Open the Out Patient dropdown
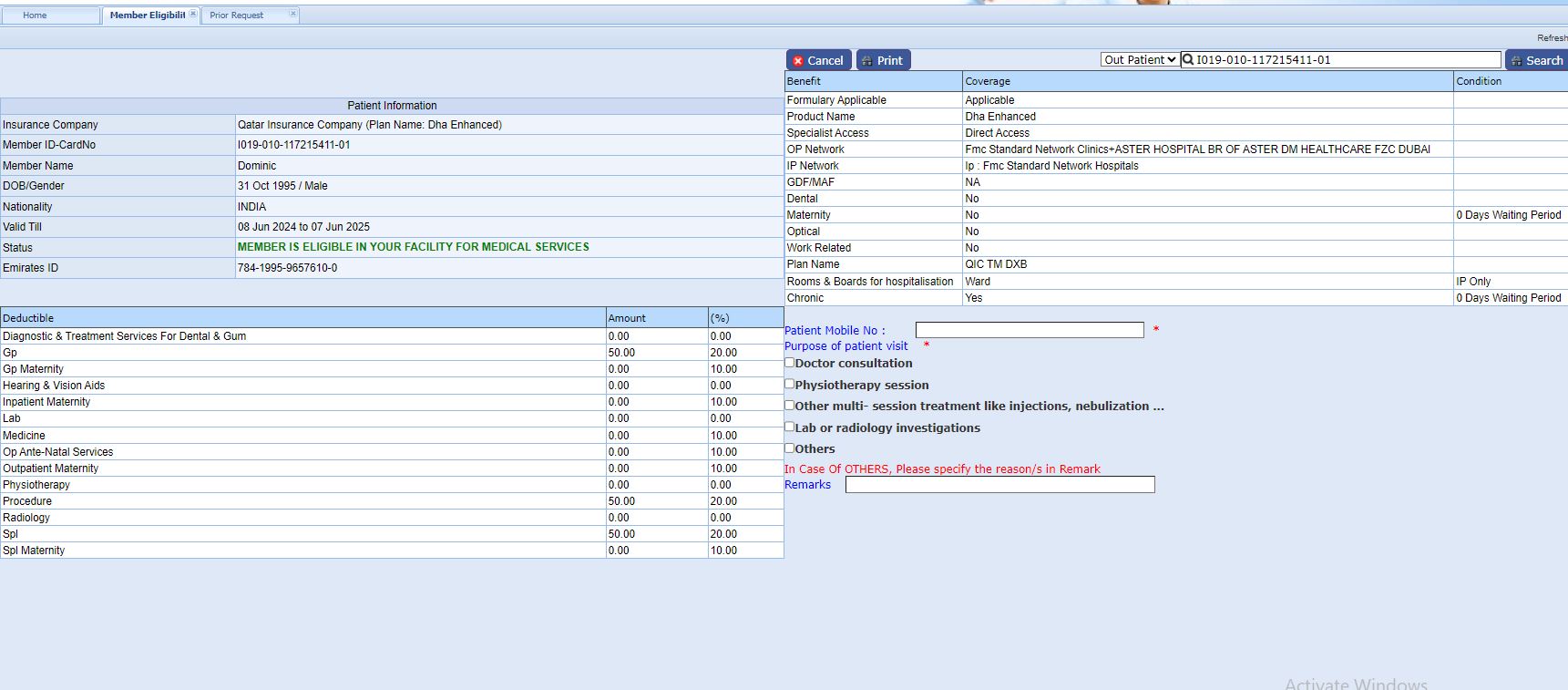The height and width of the screenshot is (690, 1568). coord(1140,60)
